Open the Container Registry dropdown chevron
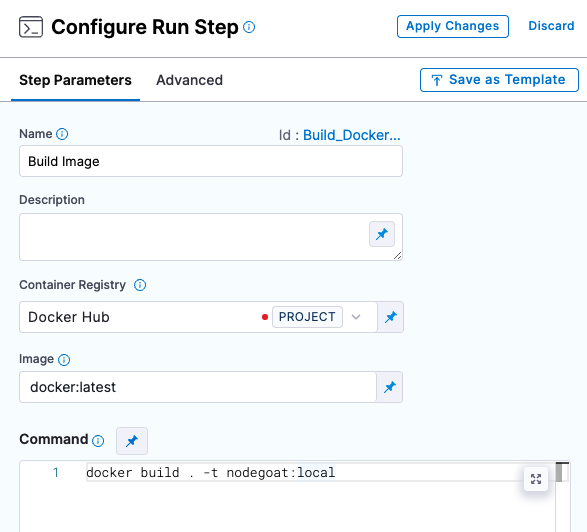587x532 pixels. [x=356, y=317]
